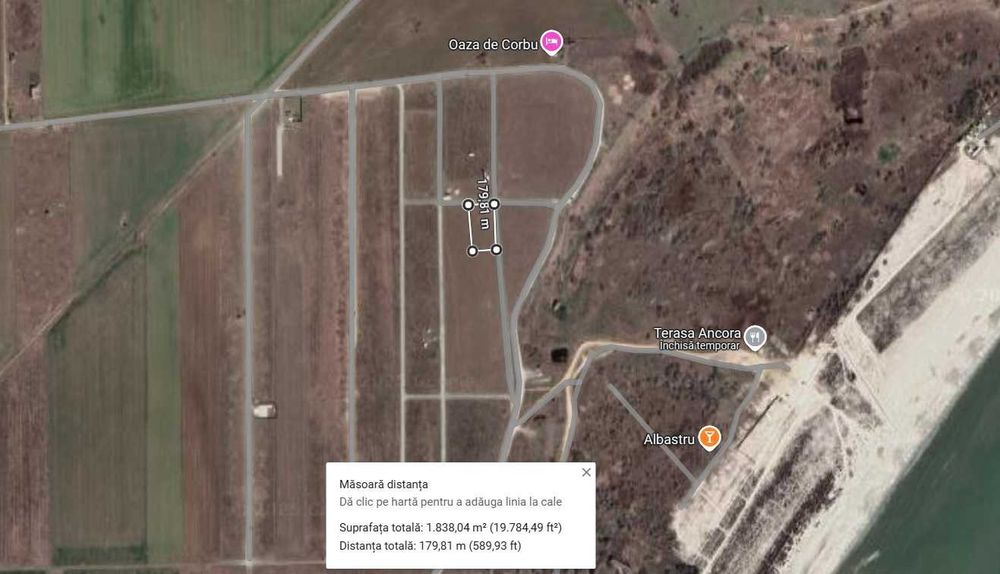Select the lower-right measurement vertex point
Screen dimensions: 1000x574
click(497, 249)
